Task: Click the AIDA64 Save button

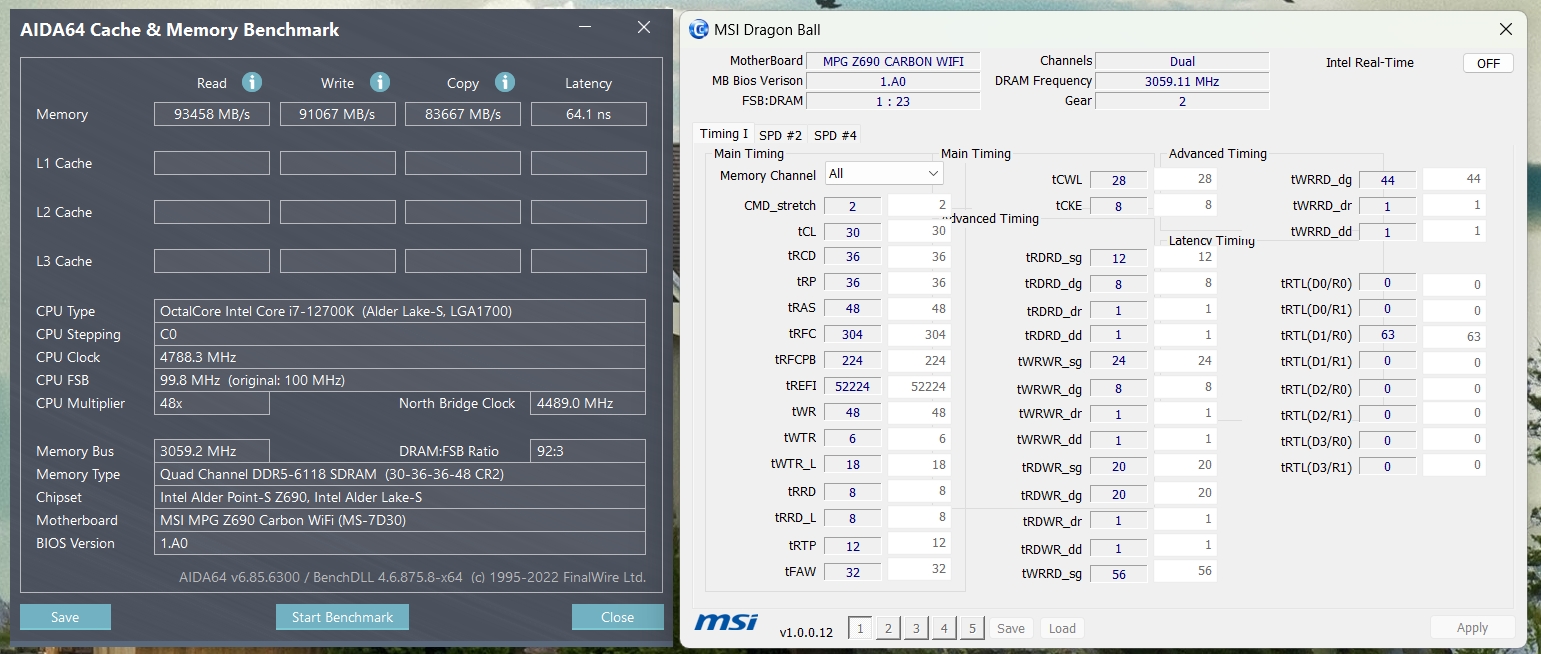Action: [x=65, y=617]
